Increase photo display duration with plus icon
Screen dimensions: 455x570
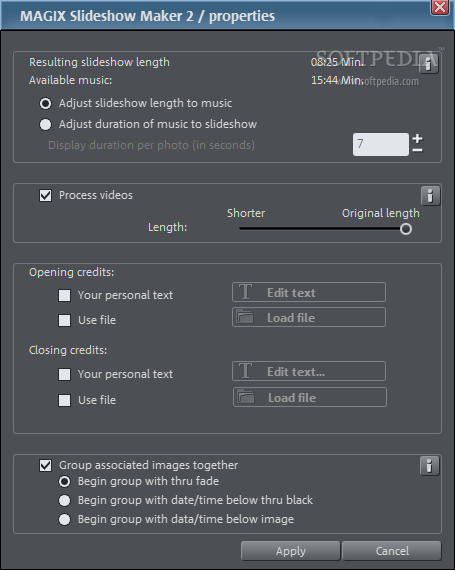418,138
